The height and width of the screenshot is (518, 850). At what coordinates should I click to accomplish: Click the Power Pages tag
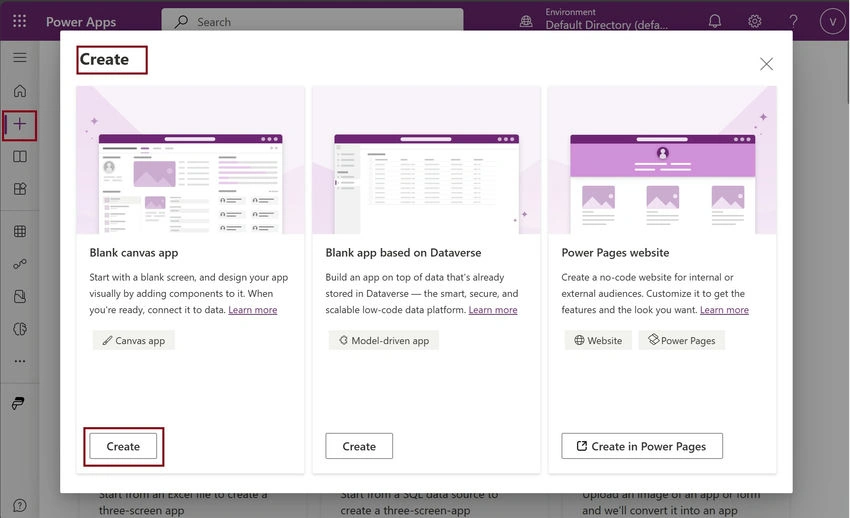click(682, 340)
